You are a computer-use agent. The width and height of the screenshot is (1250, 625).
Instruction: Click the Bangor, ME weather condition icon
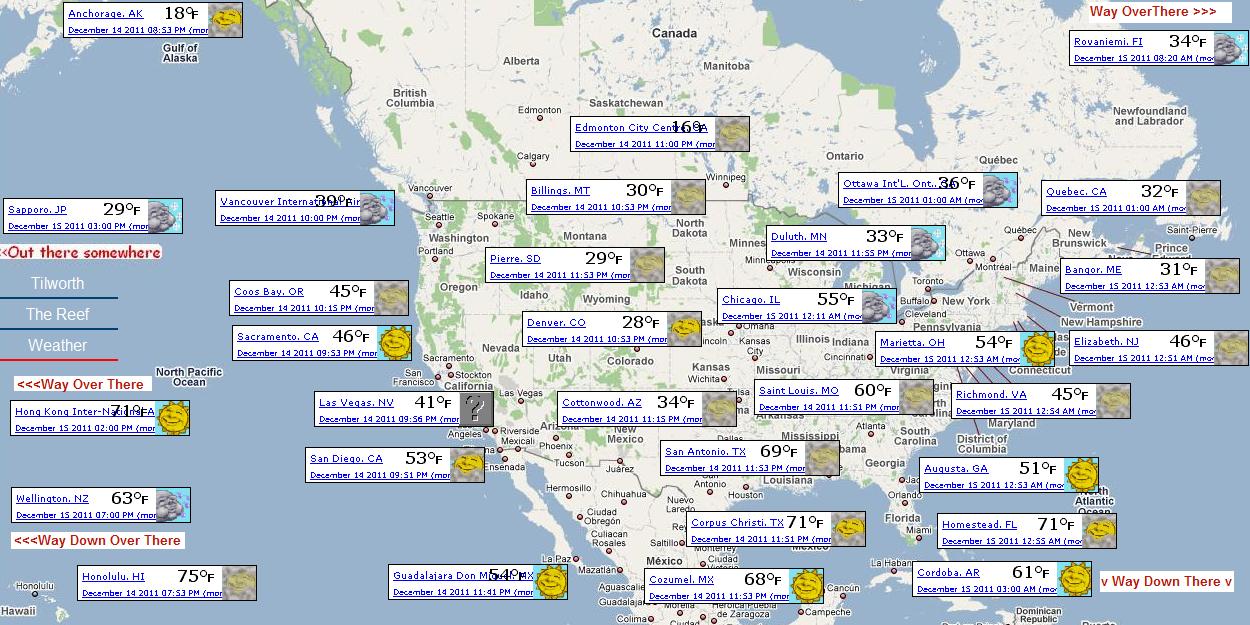(x=1222, y=276)
